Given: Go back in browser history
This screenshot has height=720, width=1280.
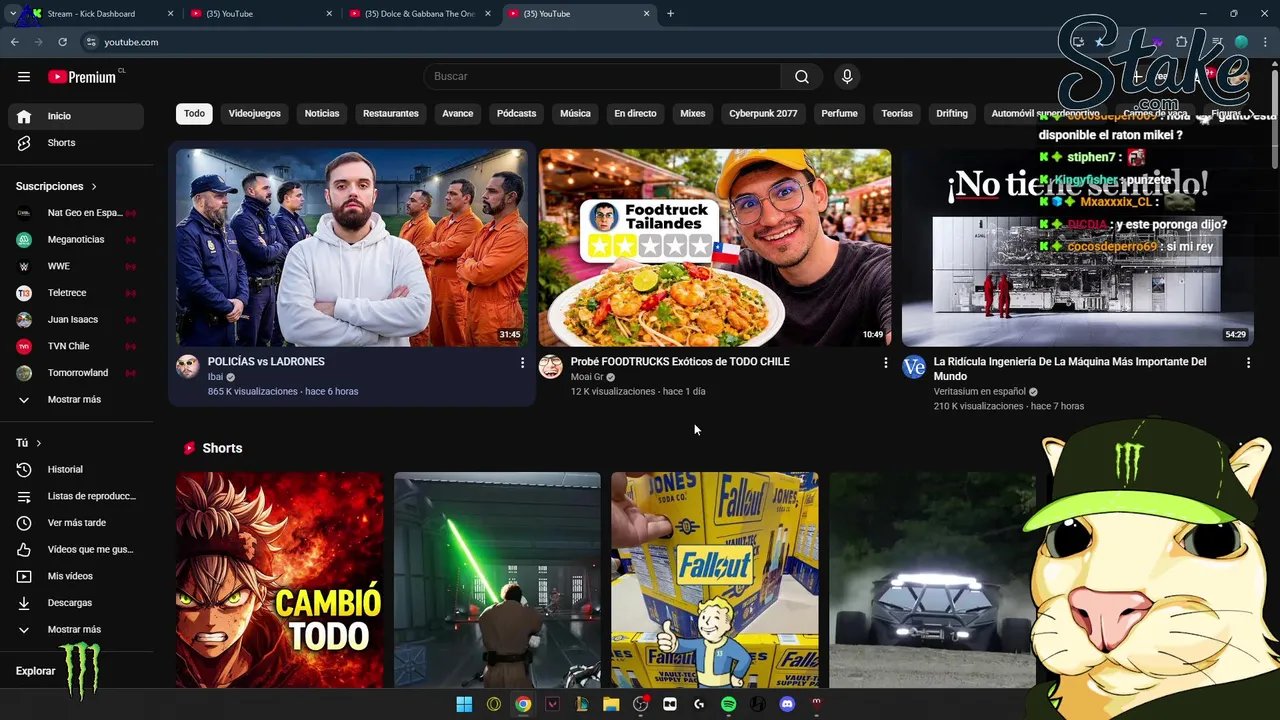Looking at the screenshot, I should [14, 42].
